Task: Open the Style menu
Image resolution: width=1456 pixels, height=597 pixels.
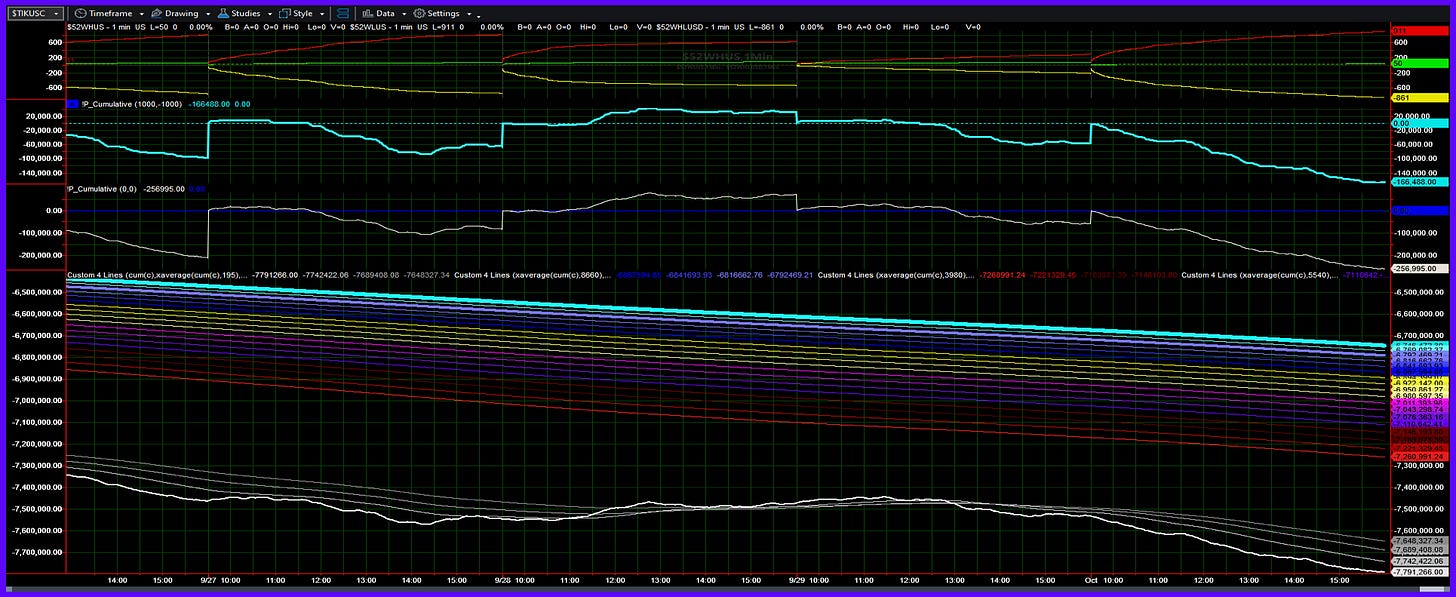Action: click(x=303, y=13)
